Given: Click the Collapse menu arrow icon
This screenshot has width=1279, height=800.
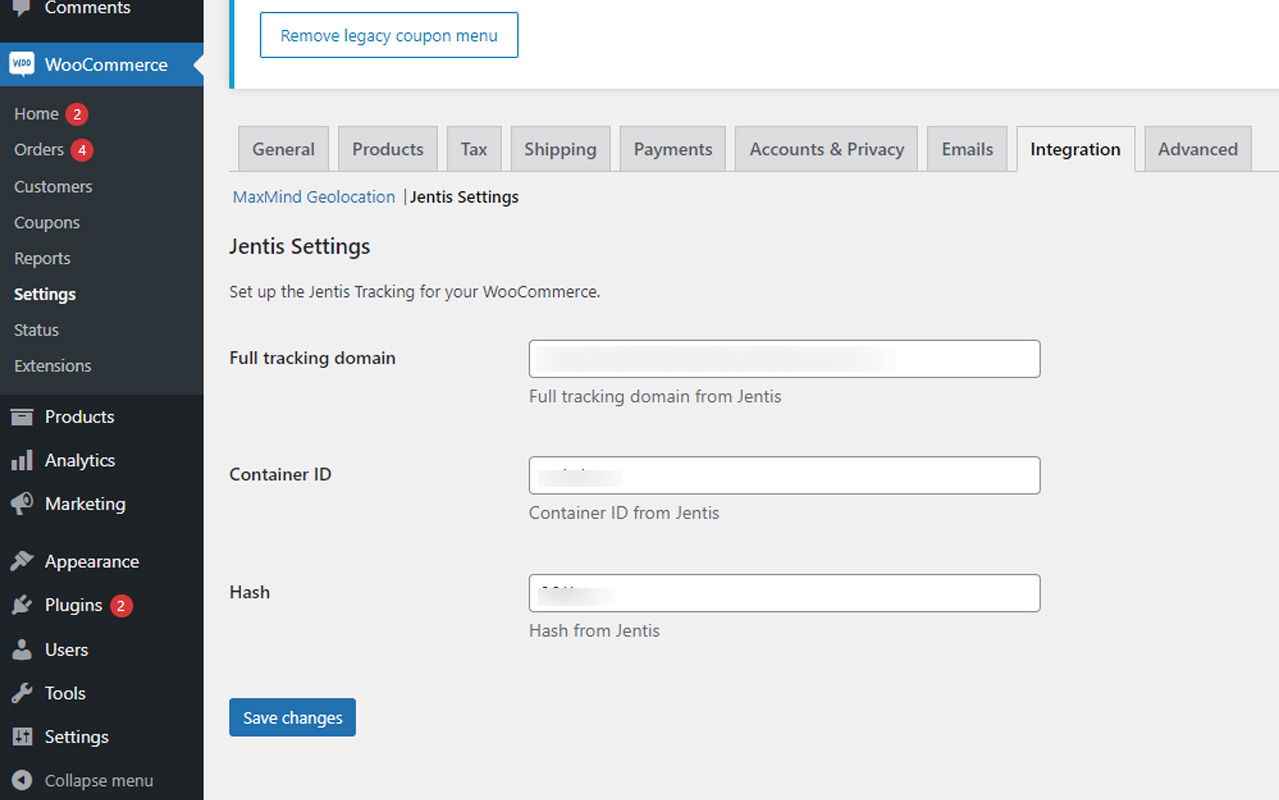Looking at the screenshot, I should click(x=22, y=780).
